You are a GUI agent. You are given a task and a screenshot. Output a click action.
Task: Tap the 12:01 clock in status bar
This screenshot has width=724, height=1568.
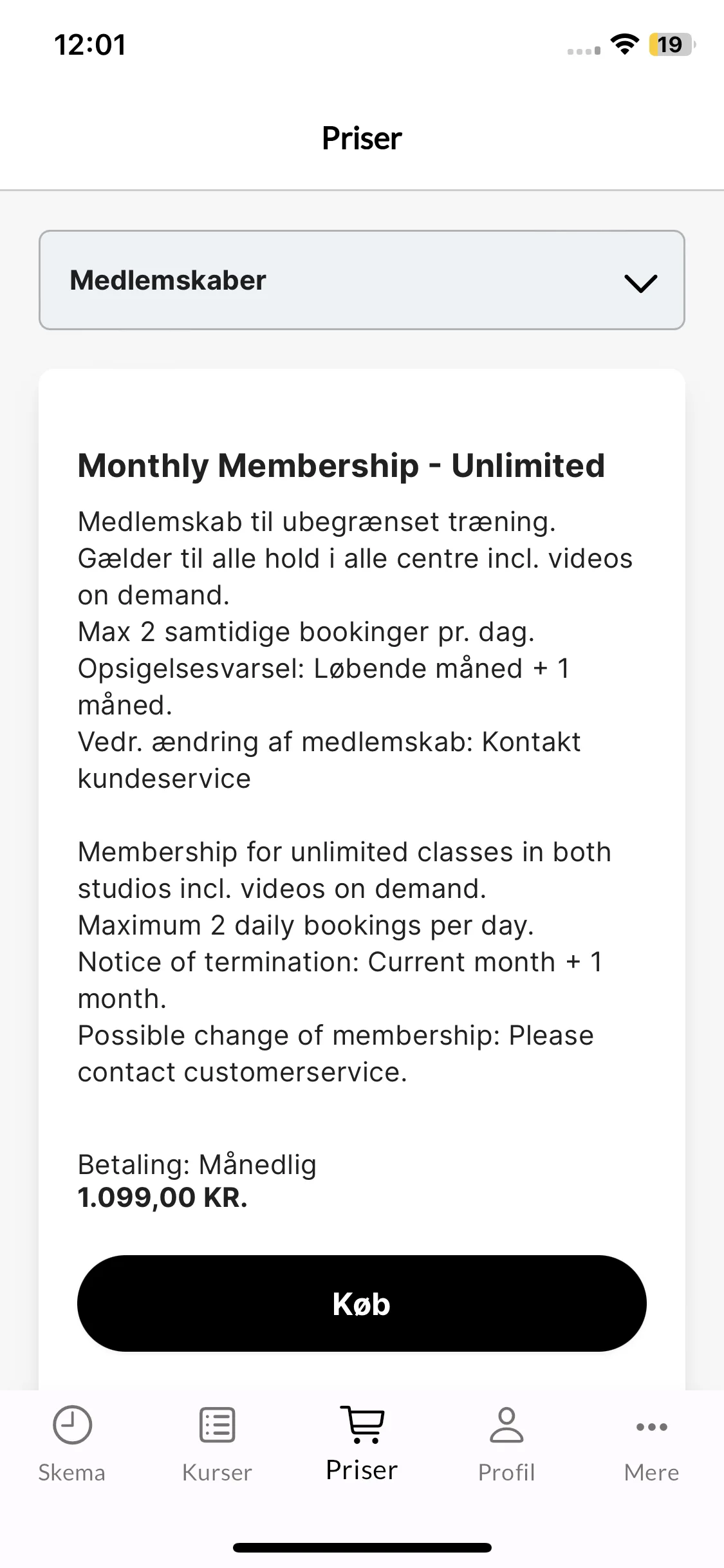(x=90, y=44)
